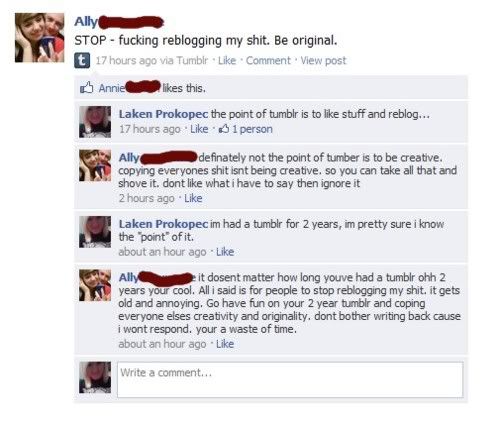Click the thumbs-up icon beside Annie's like
Viewport: 500px width, 423px height.
coord(86,88)
